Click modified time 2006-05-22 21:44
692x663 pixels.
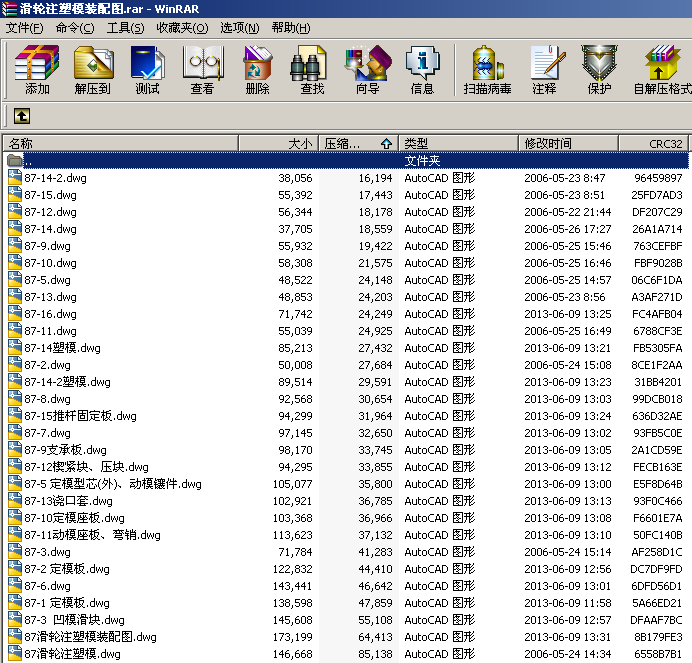(x=568, y=212)
